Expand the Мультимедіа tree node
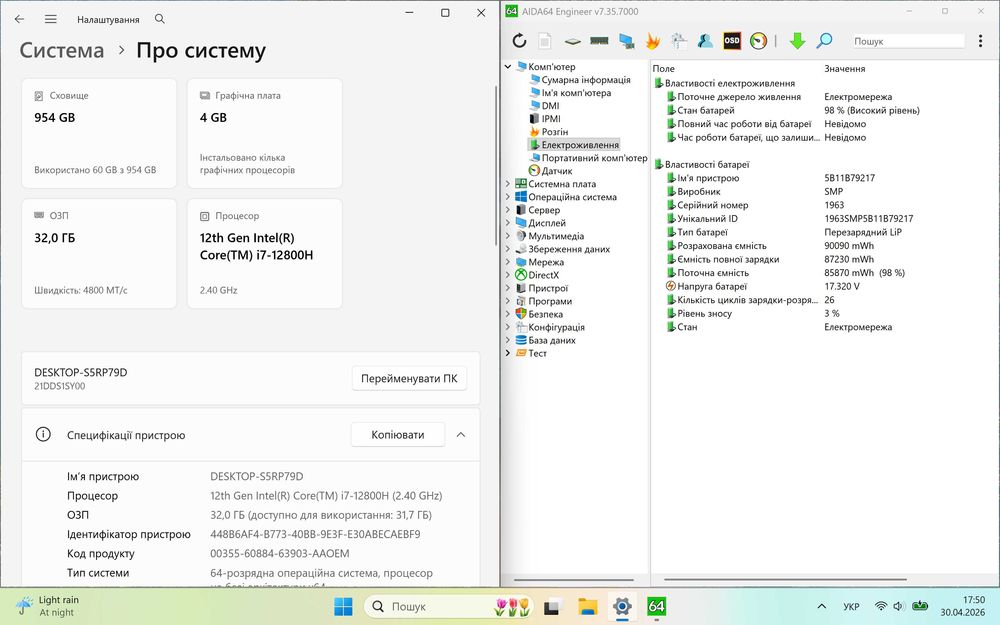The image size is (1000, 625). click(x=508, y=236)
